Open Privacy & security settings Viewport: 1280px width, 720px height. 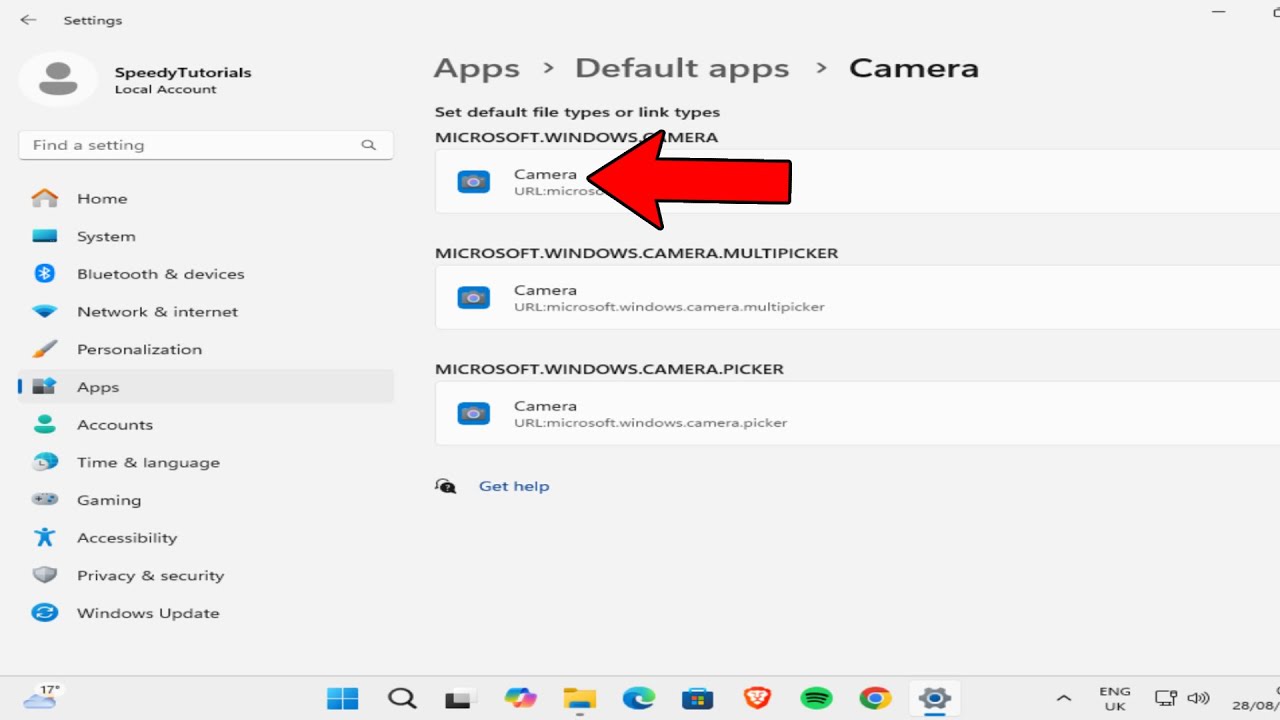(206, 576)
